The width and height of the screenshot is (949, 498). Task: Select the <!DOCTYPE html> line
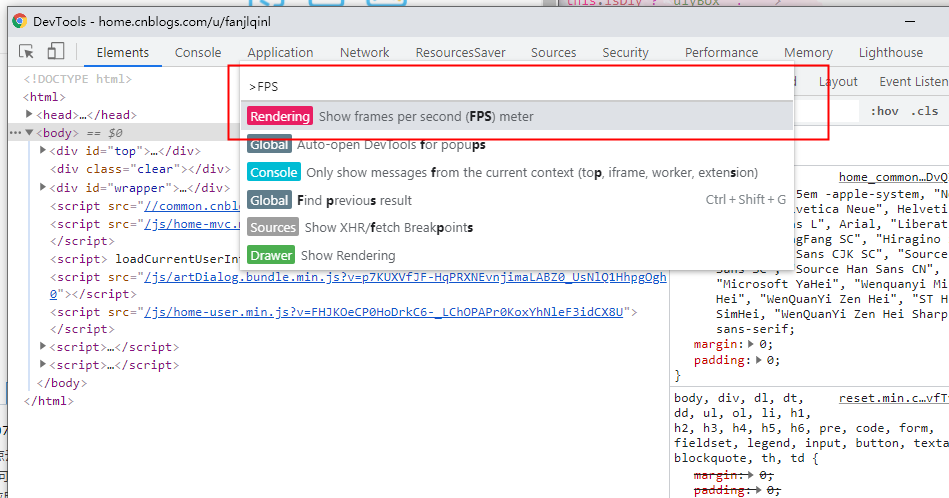pos(77,79)
